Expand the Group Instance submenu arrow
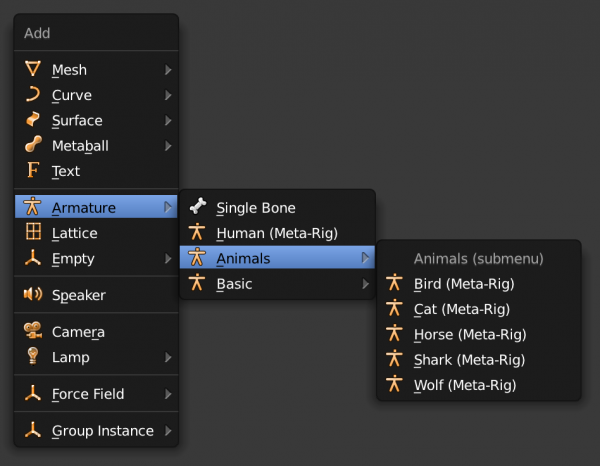This screenshot has width=600, height=466. [x=168, y=430]
